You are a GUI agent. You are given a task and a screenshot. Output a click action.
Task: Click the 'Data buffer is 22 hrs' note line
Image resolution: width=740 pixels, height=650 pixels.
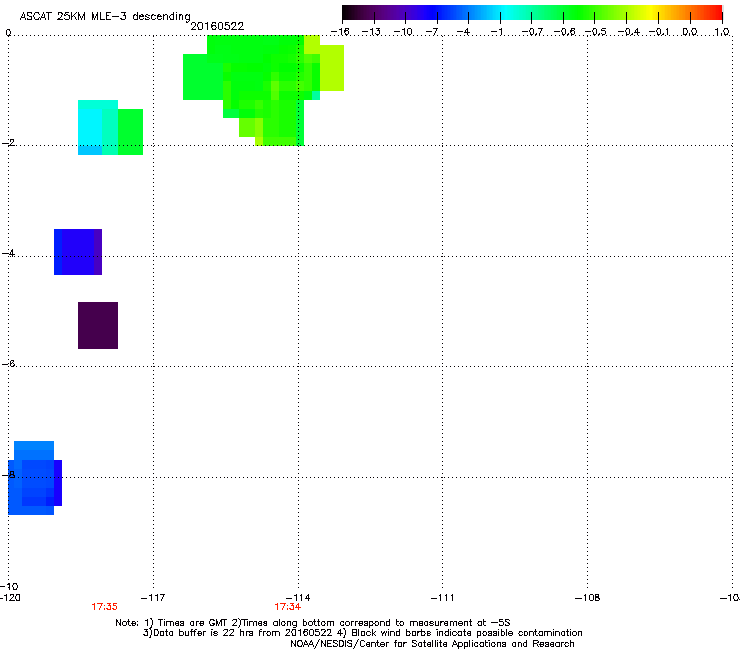coord(362,633)
